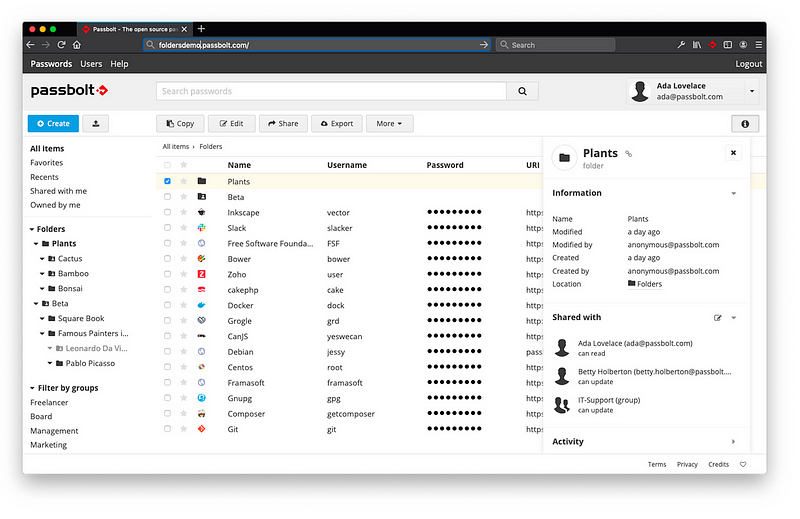
Task: Select Shared with me filter
Action: coord(58,191)
